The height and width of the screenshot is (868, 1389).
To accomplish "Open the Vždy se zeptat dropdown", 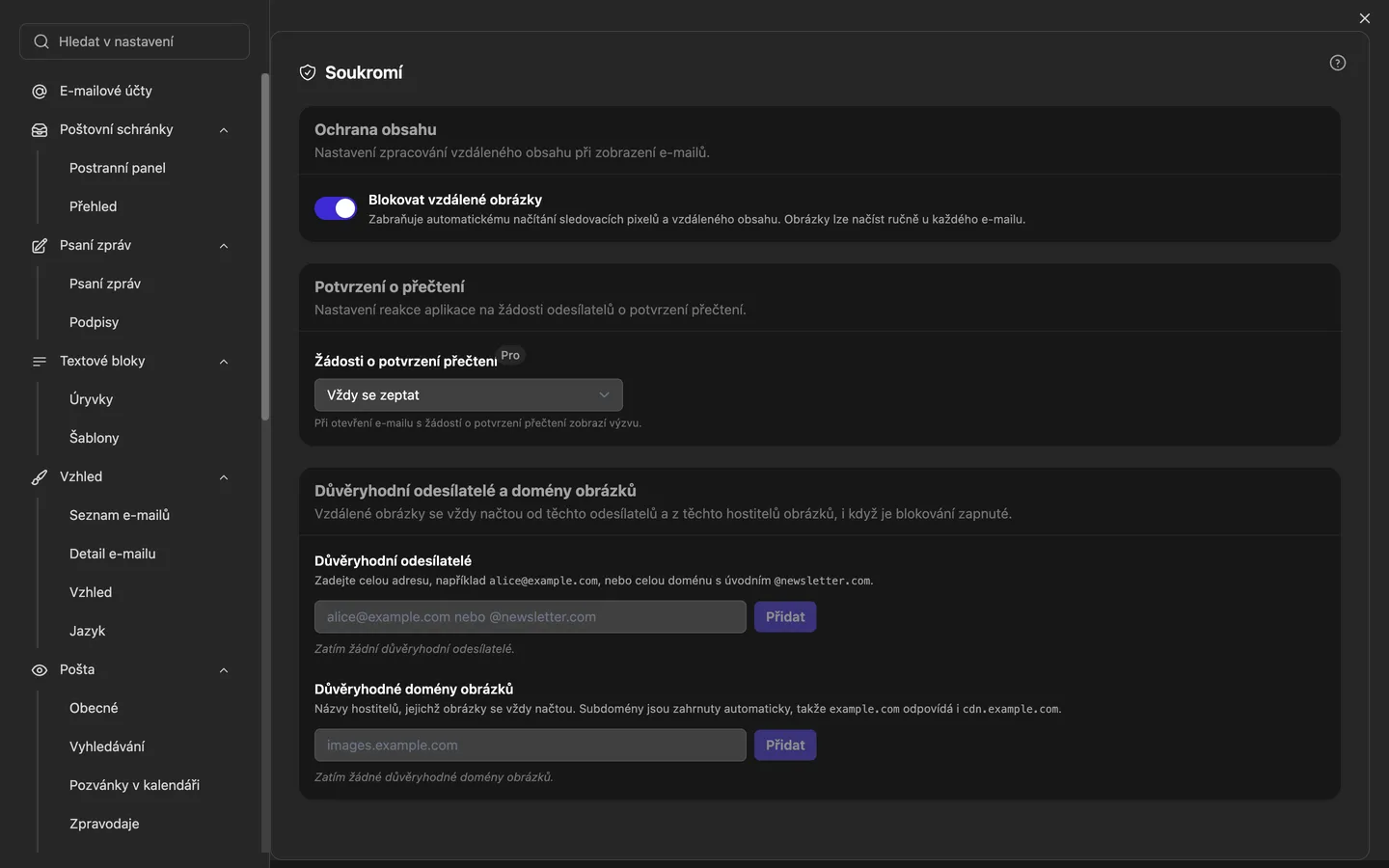I will (x=469, y=394).
